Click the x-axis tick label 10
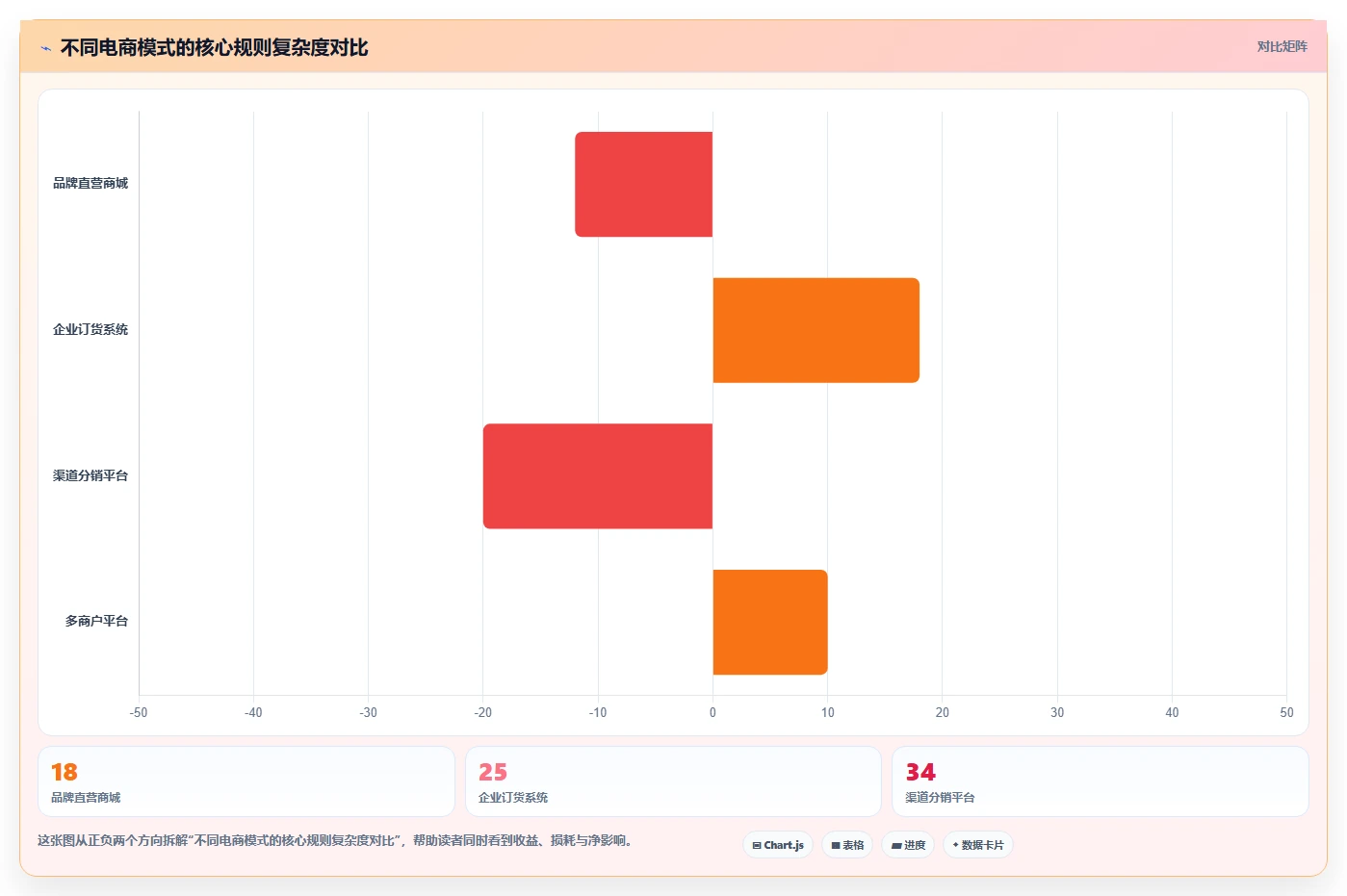The height and width of the screenshot is (896, 1347). click(828, 713)
